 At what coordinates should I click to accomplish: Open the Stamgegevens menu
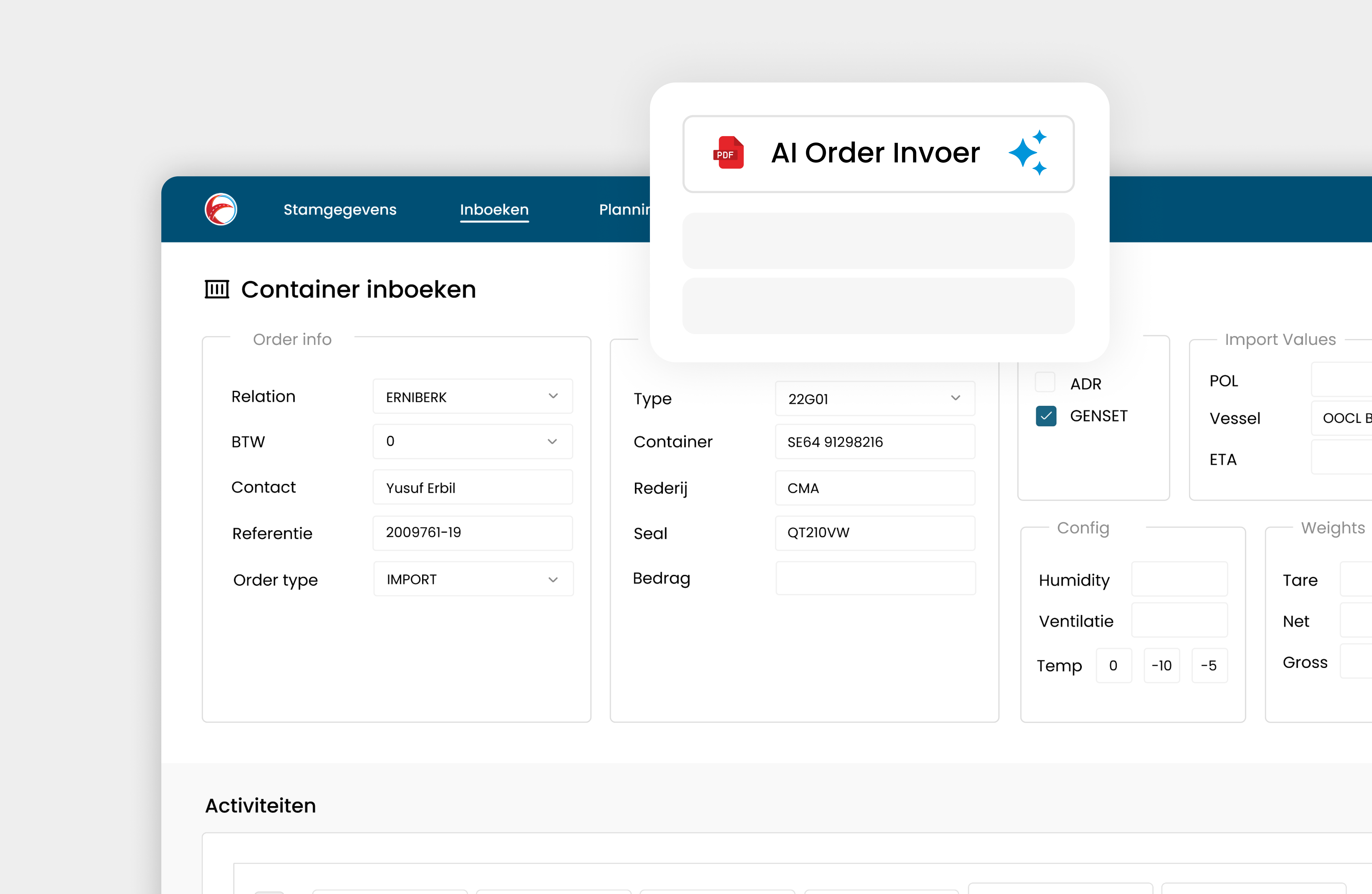pyautogui.click(x=340, y=209)
